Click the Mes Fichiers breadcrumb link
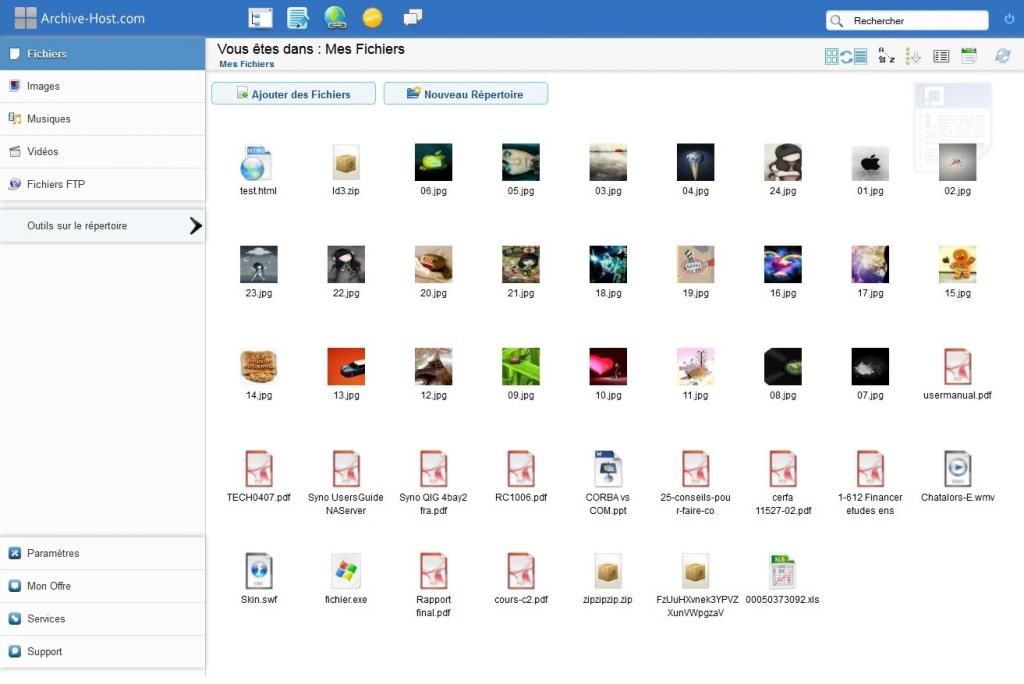1024x684 pixels. [246, 64]
